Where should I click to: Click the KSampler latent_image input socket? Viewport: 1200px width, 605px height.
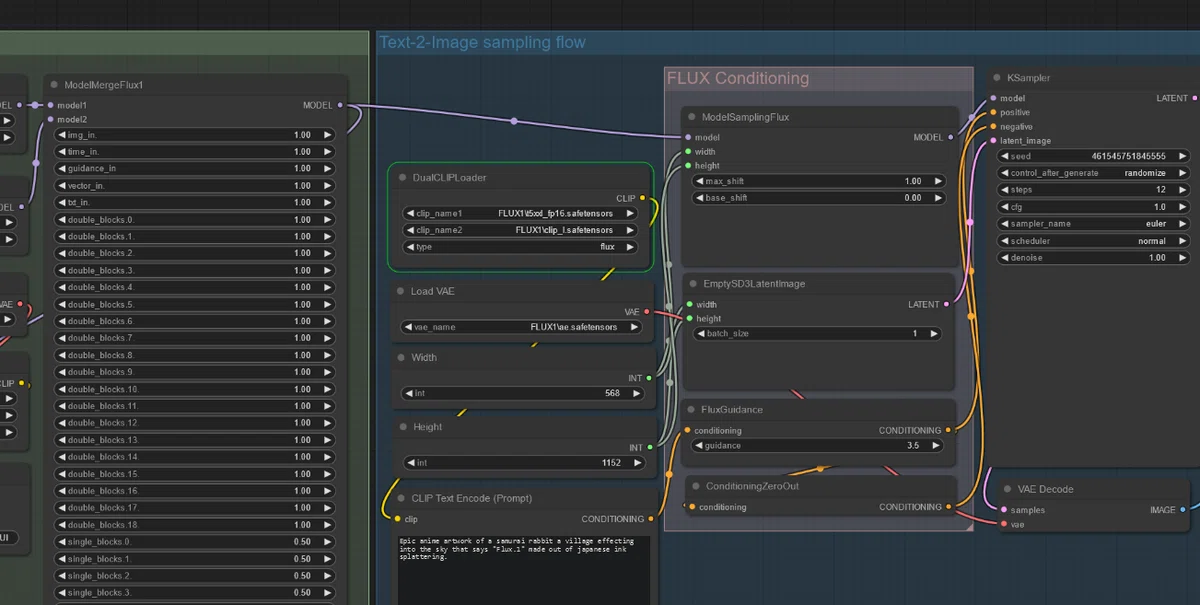[x=993, y=140]
